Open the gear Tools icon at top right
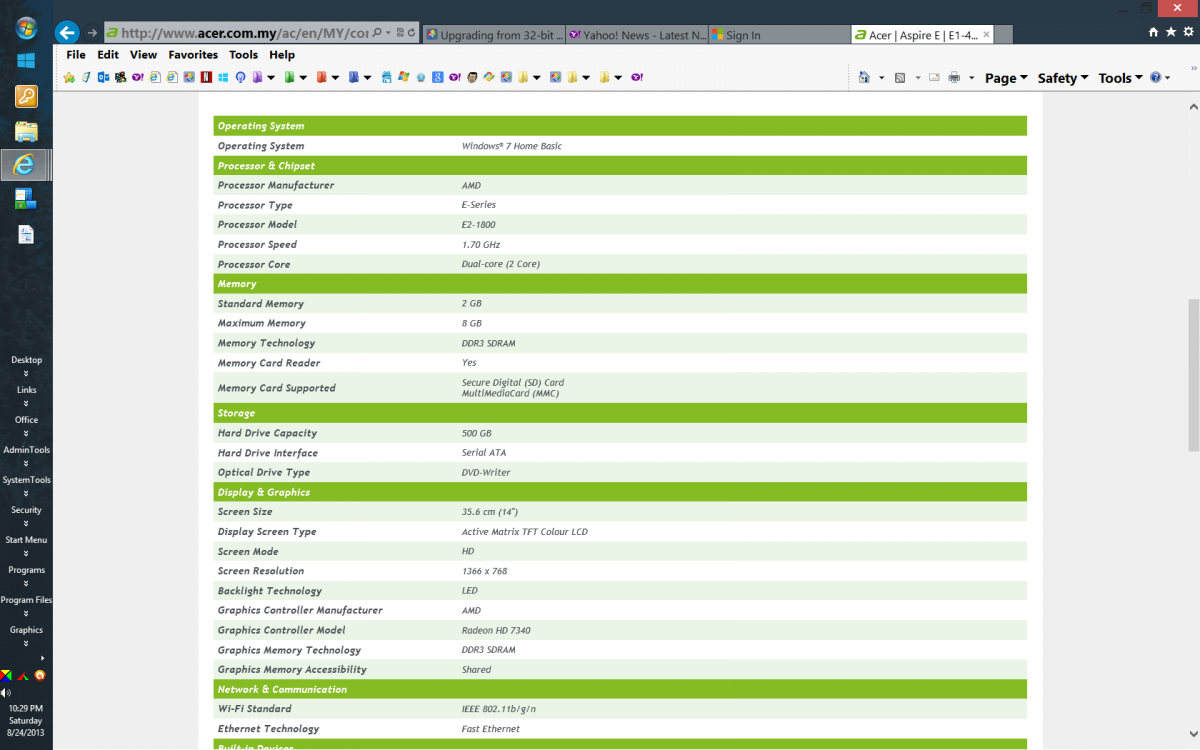The image size is (1200, 750). [1187, 33]
